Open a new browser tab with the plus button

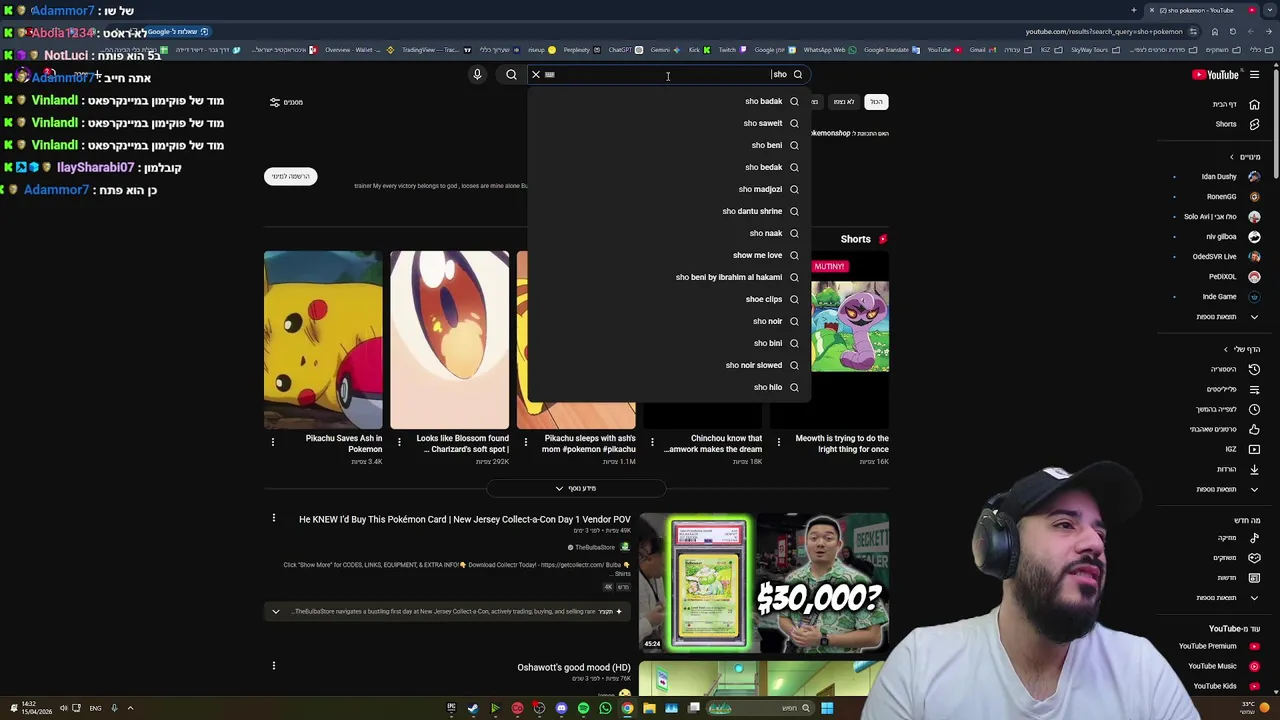[x=1134, y=10]
